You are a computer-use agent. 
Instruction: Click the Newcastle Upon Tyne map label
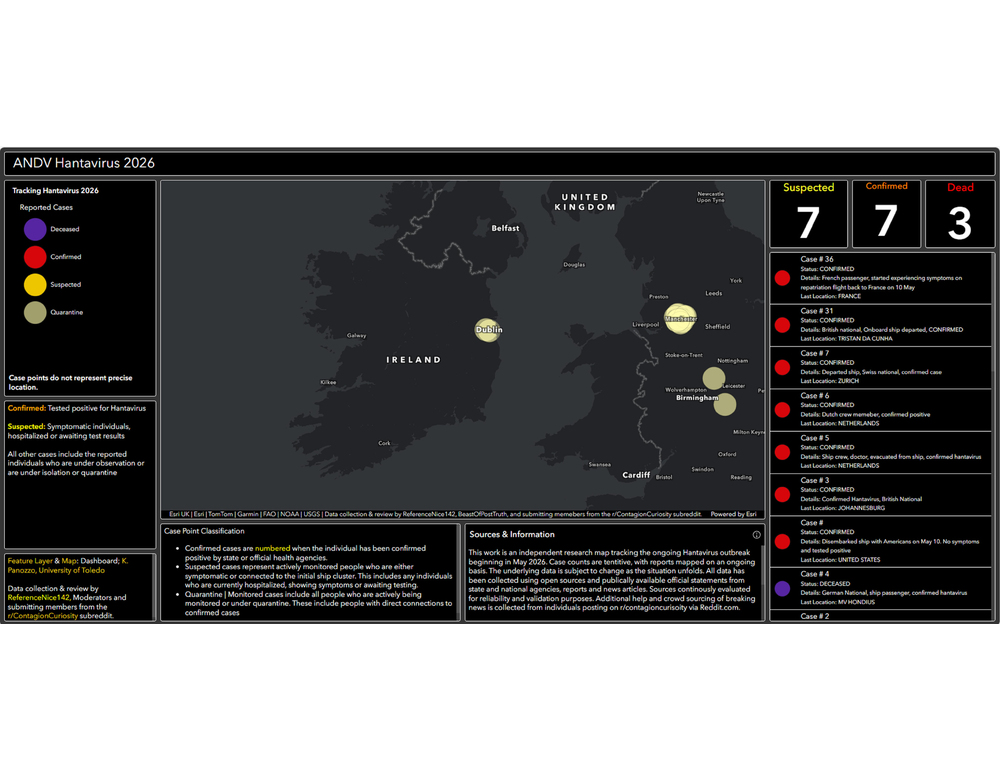[x=710, y=197]
